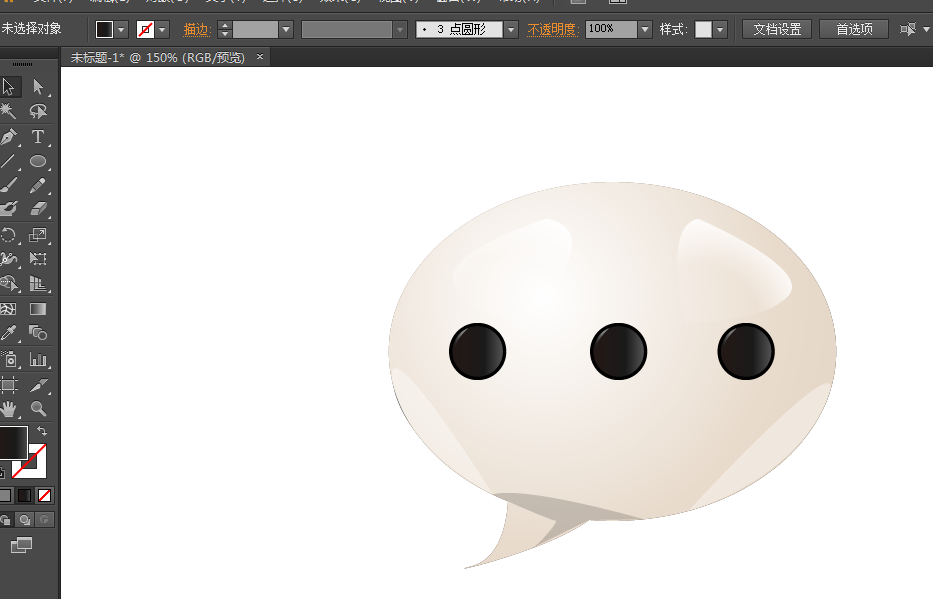Click the Stroke swatch in toolbox
This screenshot has width=933, height=599.
36,467
